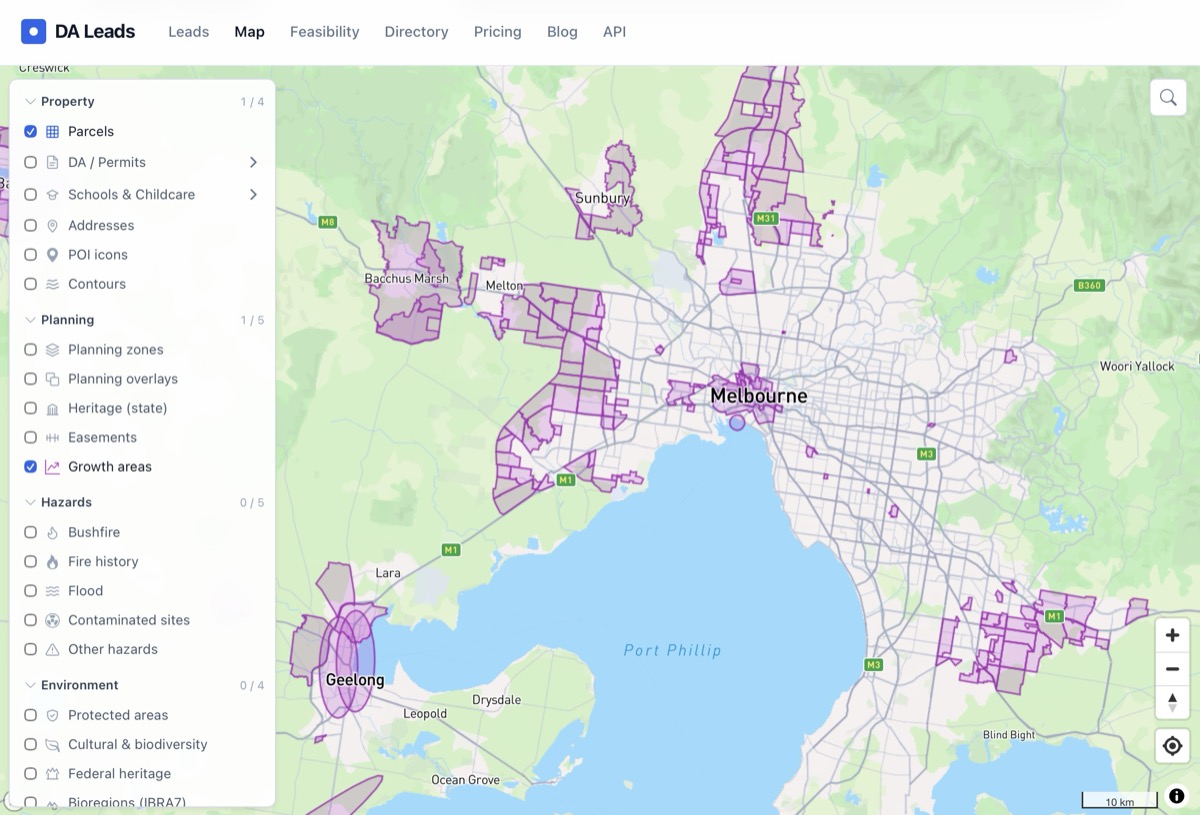
Task: Click the Geelong label on map
Action: 355,680
